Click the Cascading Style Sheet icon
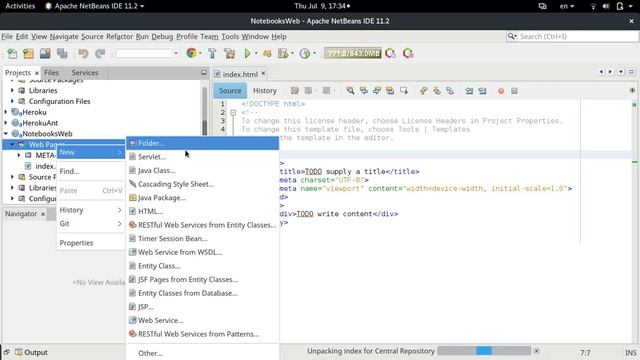This screenshot has width=640, height=360. (x=132, y=184)
